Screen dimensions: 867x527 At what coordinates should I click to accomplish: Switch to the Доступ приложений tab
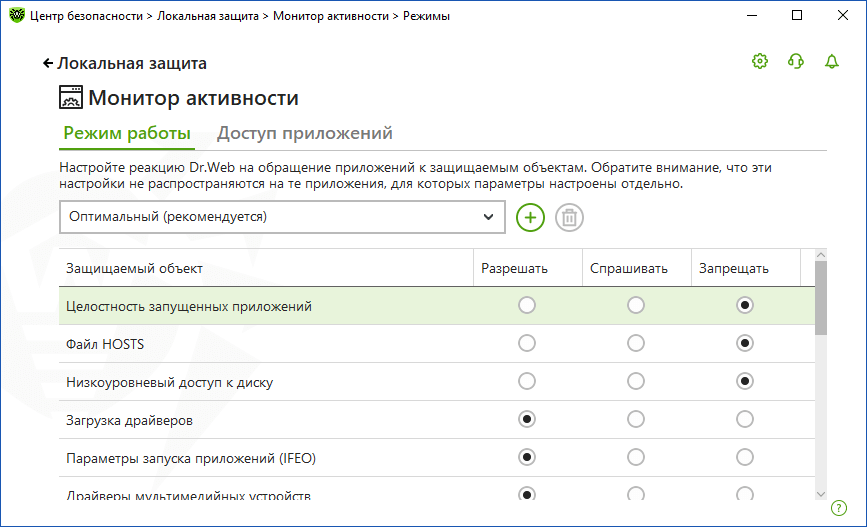tap(305, 133)
